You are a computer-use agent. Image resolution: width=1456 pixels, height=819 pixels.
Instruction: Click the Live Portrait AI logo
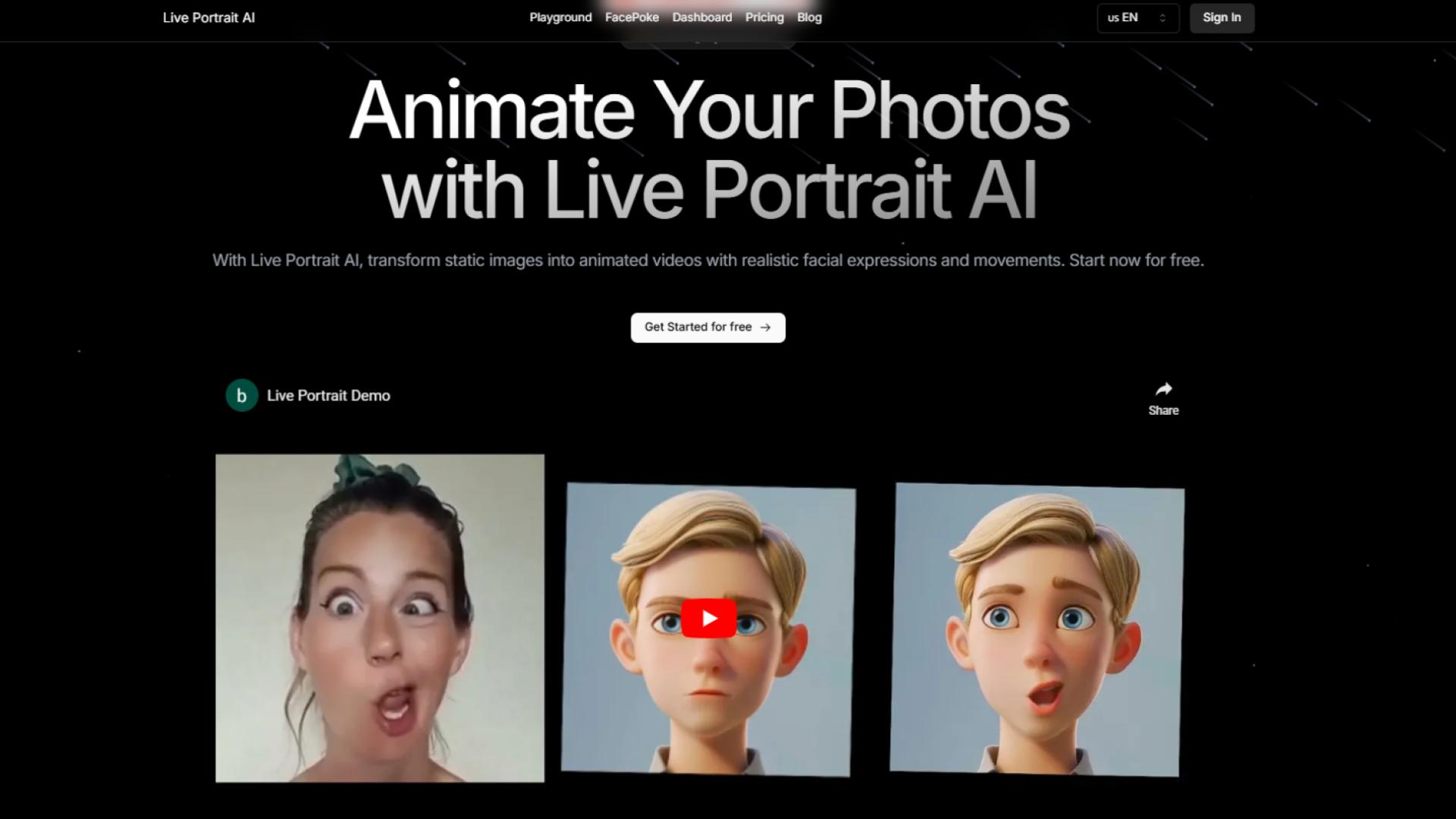tap(209, 17)
